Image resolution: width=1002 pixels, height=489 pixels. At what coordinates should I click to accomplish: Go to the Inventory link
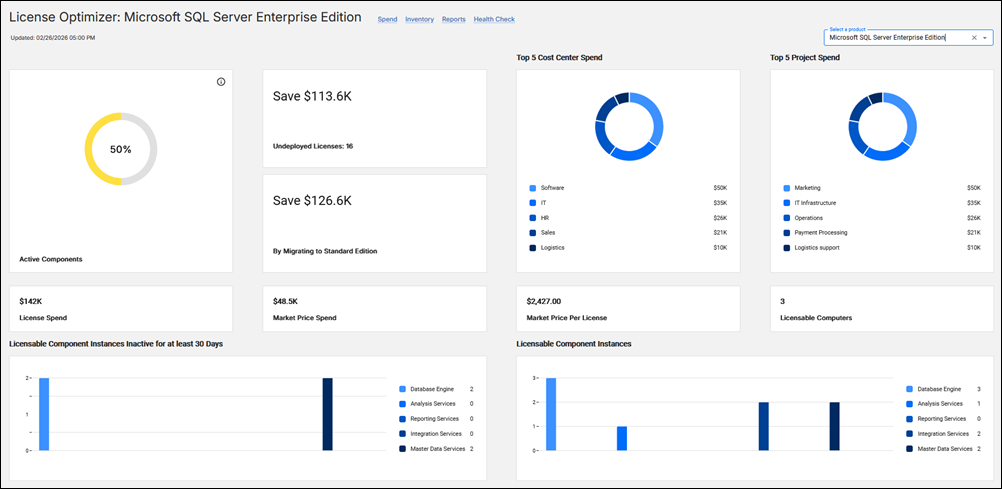419,19
